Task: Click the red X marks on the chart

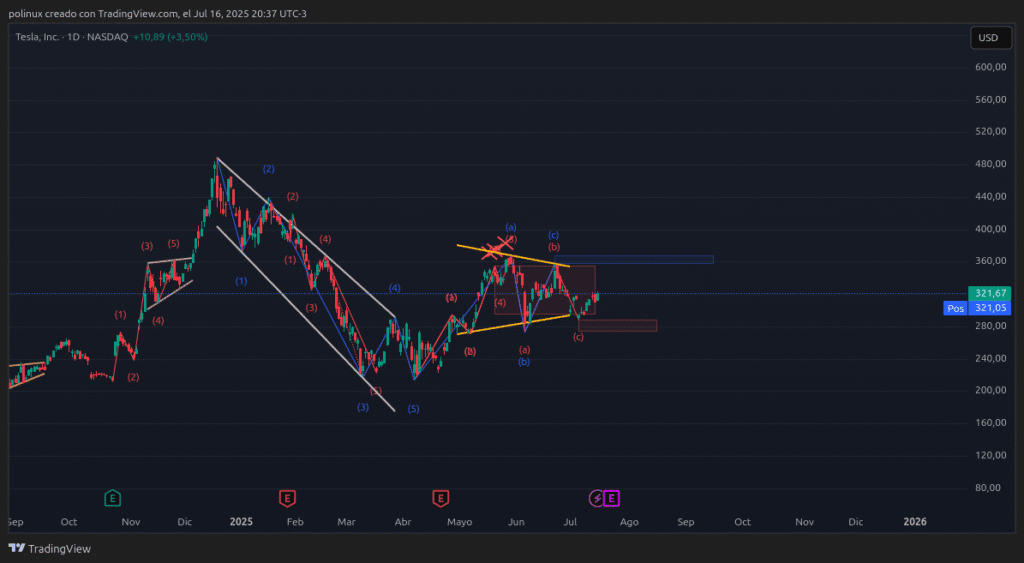Action: point(498,248)
